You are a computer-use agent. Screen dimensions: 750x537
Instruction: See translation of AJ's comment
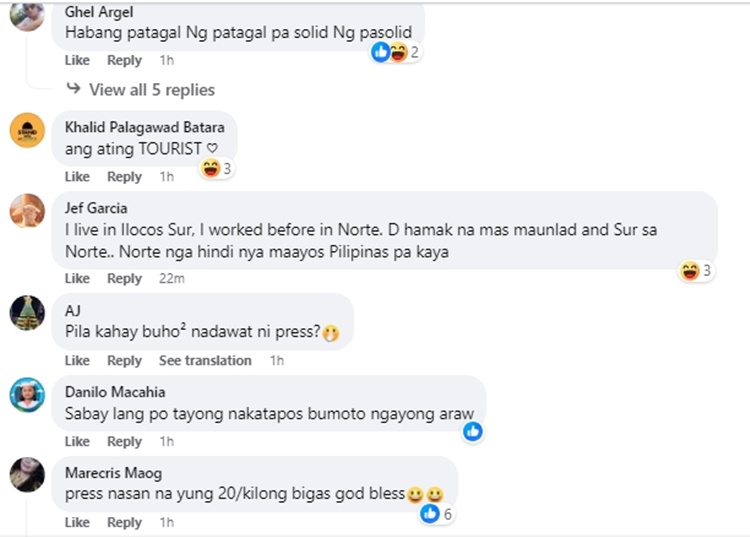pyautogui.click(x=205, y=361)
